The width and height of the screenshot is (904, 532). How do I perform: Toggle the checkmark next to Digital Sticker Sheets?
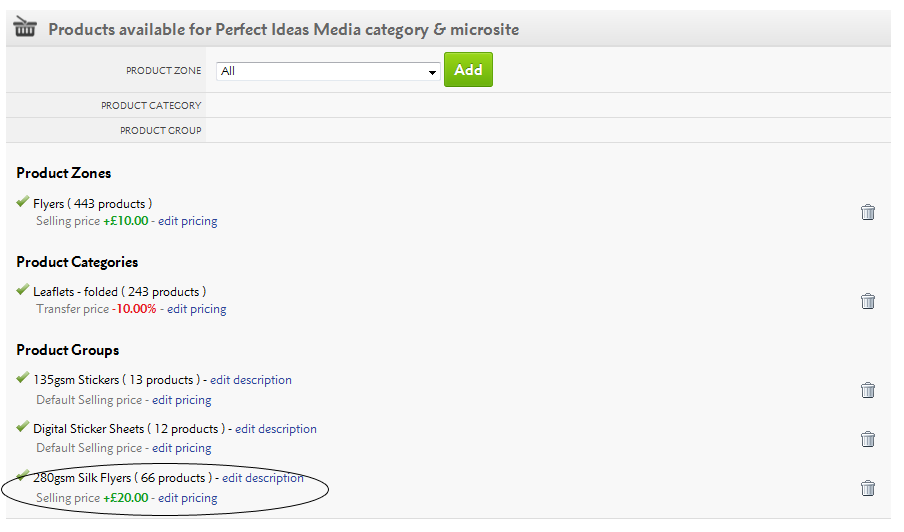22,427
